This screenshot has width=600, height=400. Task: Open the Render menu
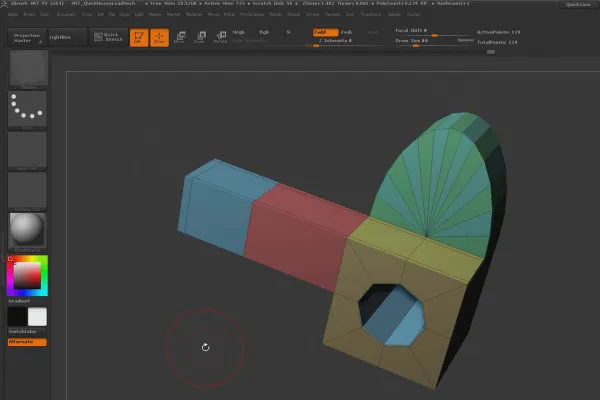coord(276,15)
